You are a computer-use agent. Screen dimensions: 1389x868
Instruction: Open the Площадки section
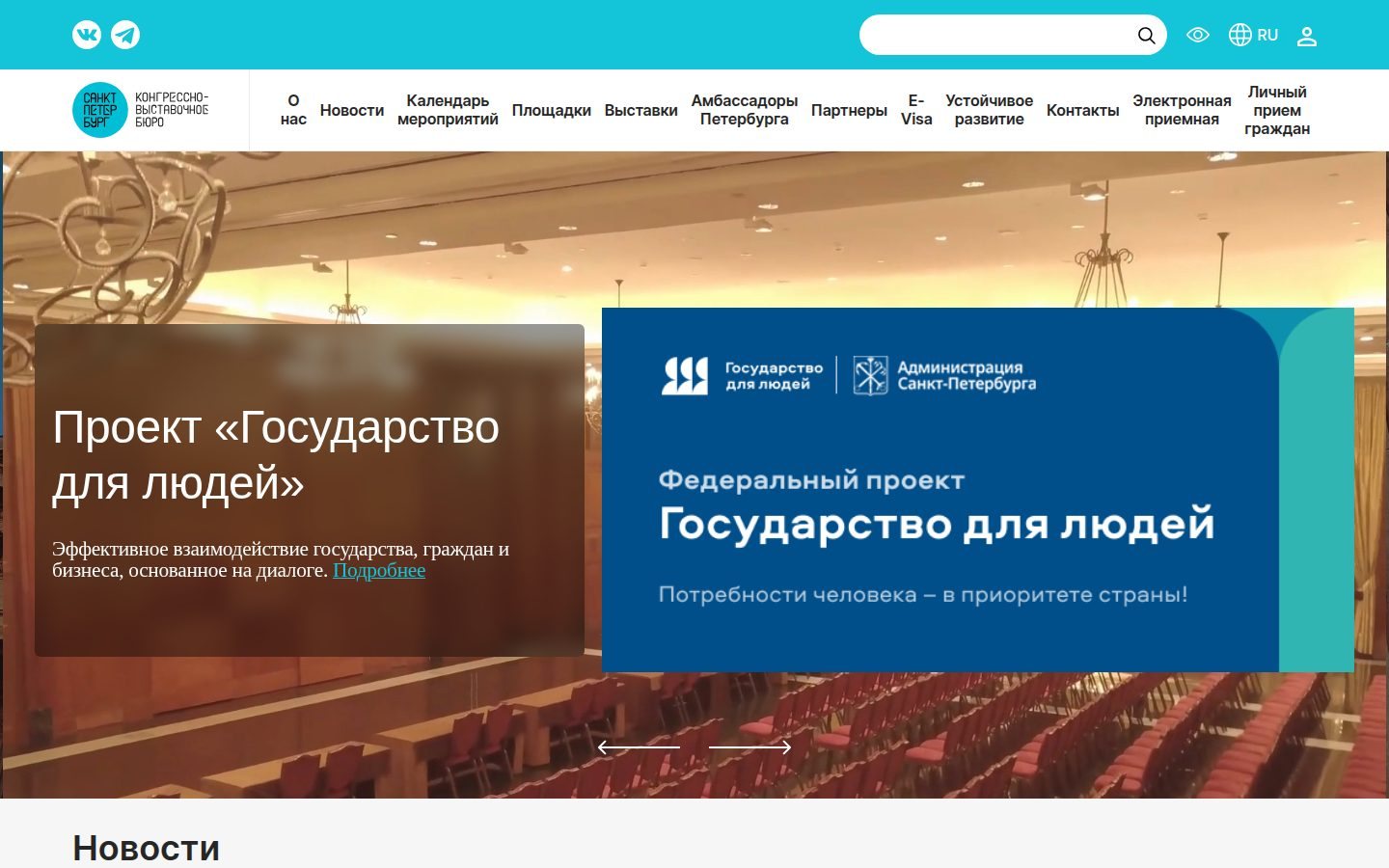552,110
